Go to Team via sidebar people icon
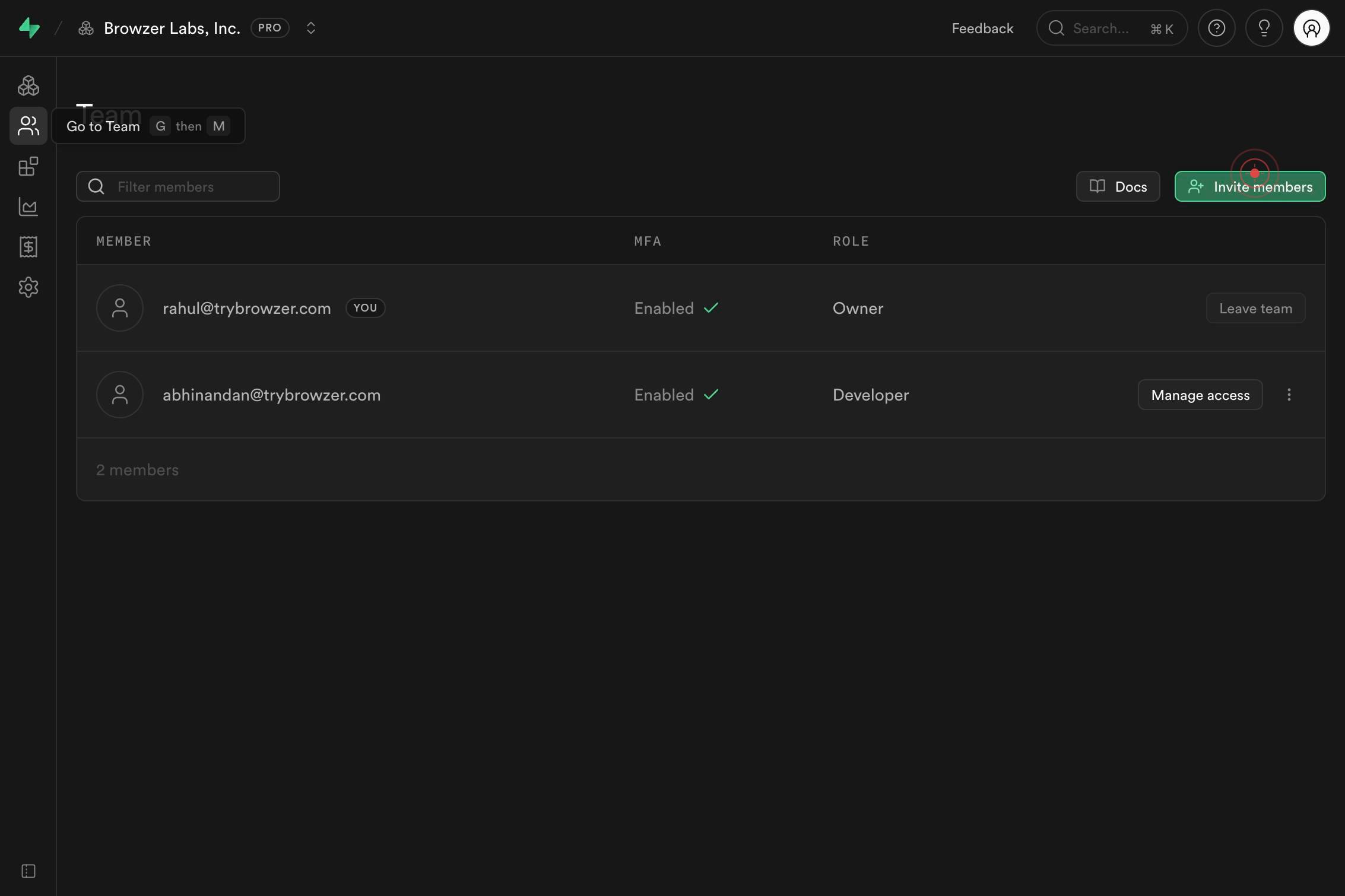 click(28, 126)
